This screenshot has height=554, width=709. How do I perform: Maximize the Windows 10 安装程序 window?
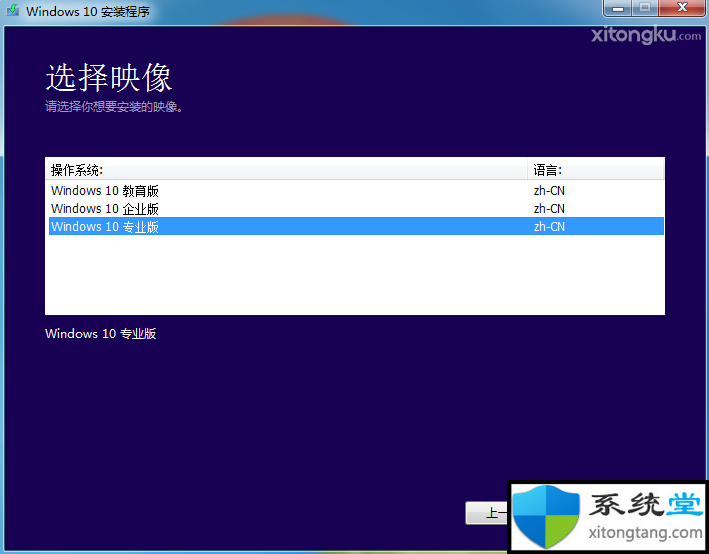click(645, 8)
